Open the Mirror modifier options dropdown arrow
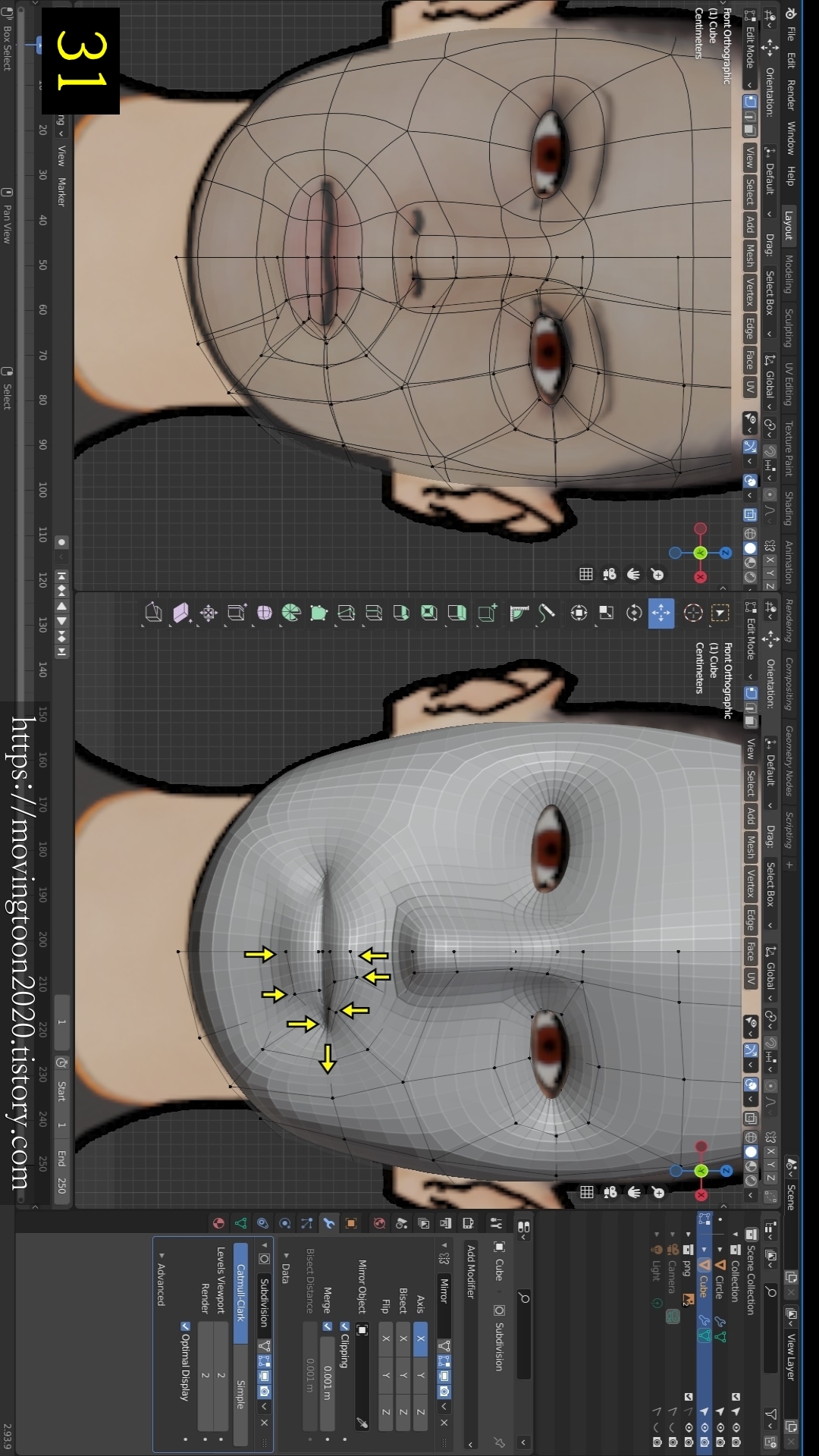This screenshot has height=1456, width=819. click(444, 1407)
